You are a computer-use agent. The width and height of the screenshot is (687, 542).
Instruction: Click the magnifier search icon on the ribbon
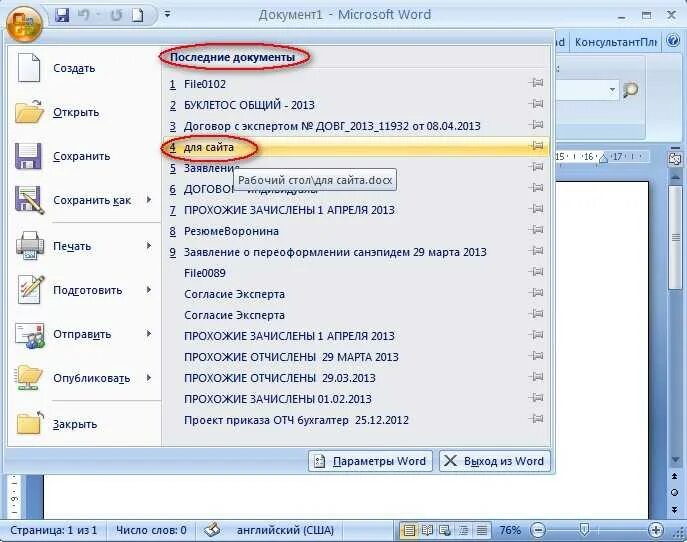[631, 90]
